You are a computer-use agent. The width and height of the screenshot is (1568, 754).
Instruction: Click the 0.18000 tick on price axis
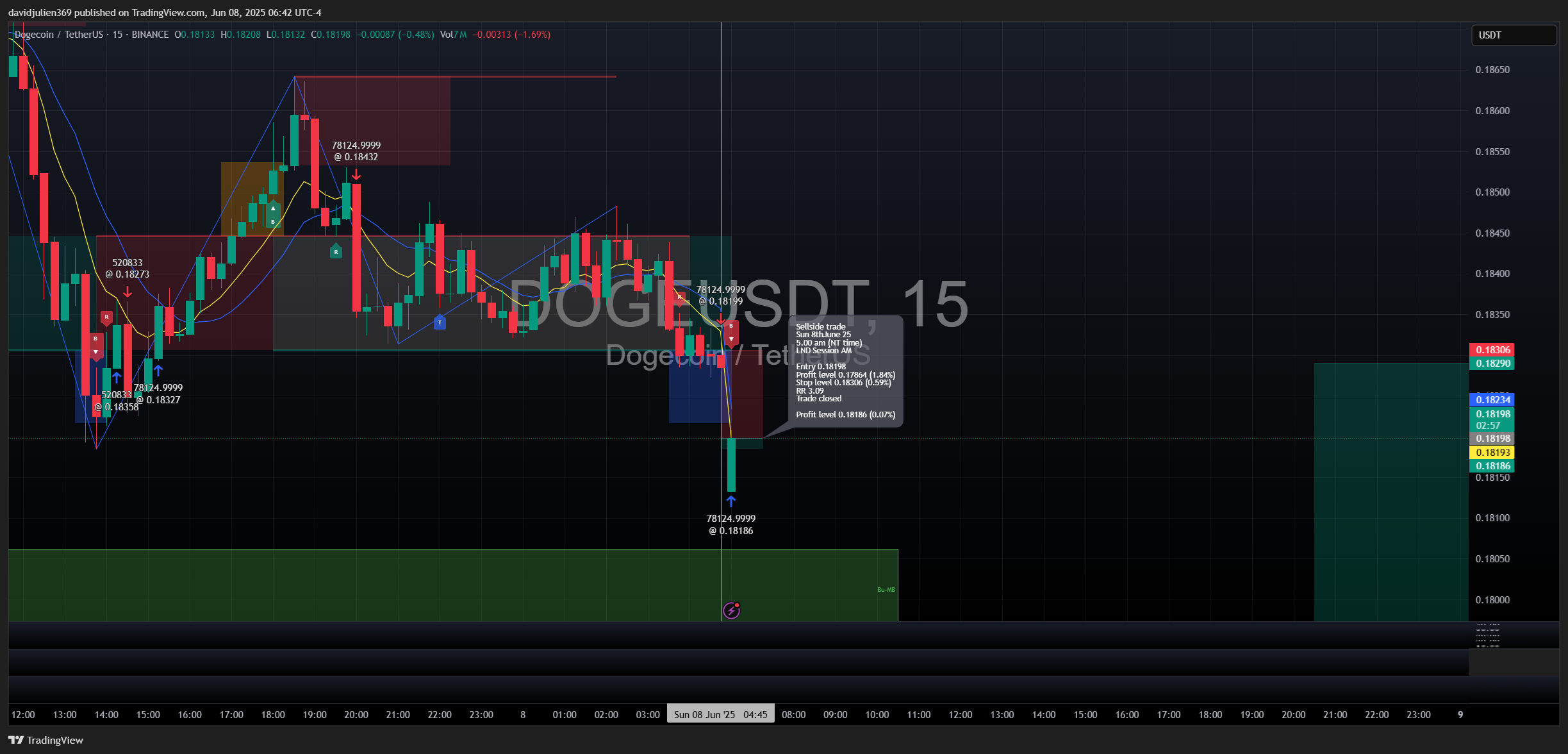(x=1492, y=600)
